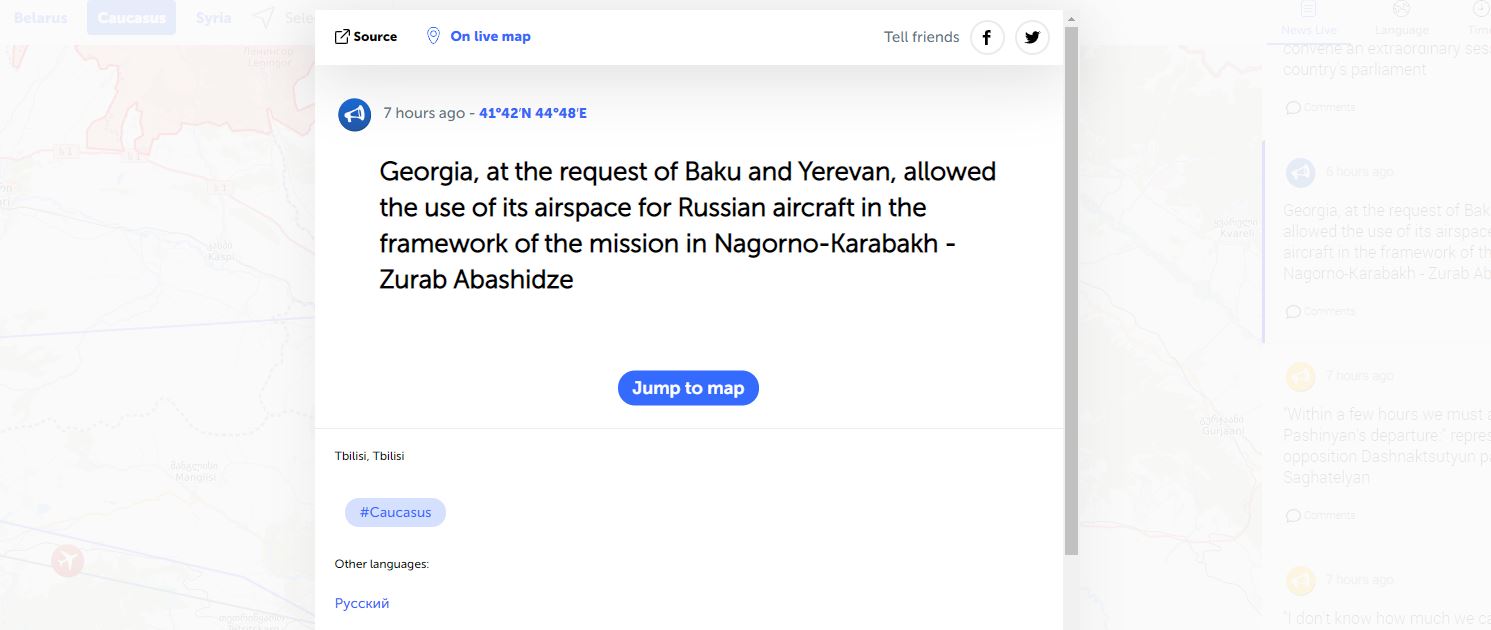Screen dimensions: 1491x630
Task: Click the external Source link icon
Action: pyautogui.click(x=342, y=37)
